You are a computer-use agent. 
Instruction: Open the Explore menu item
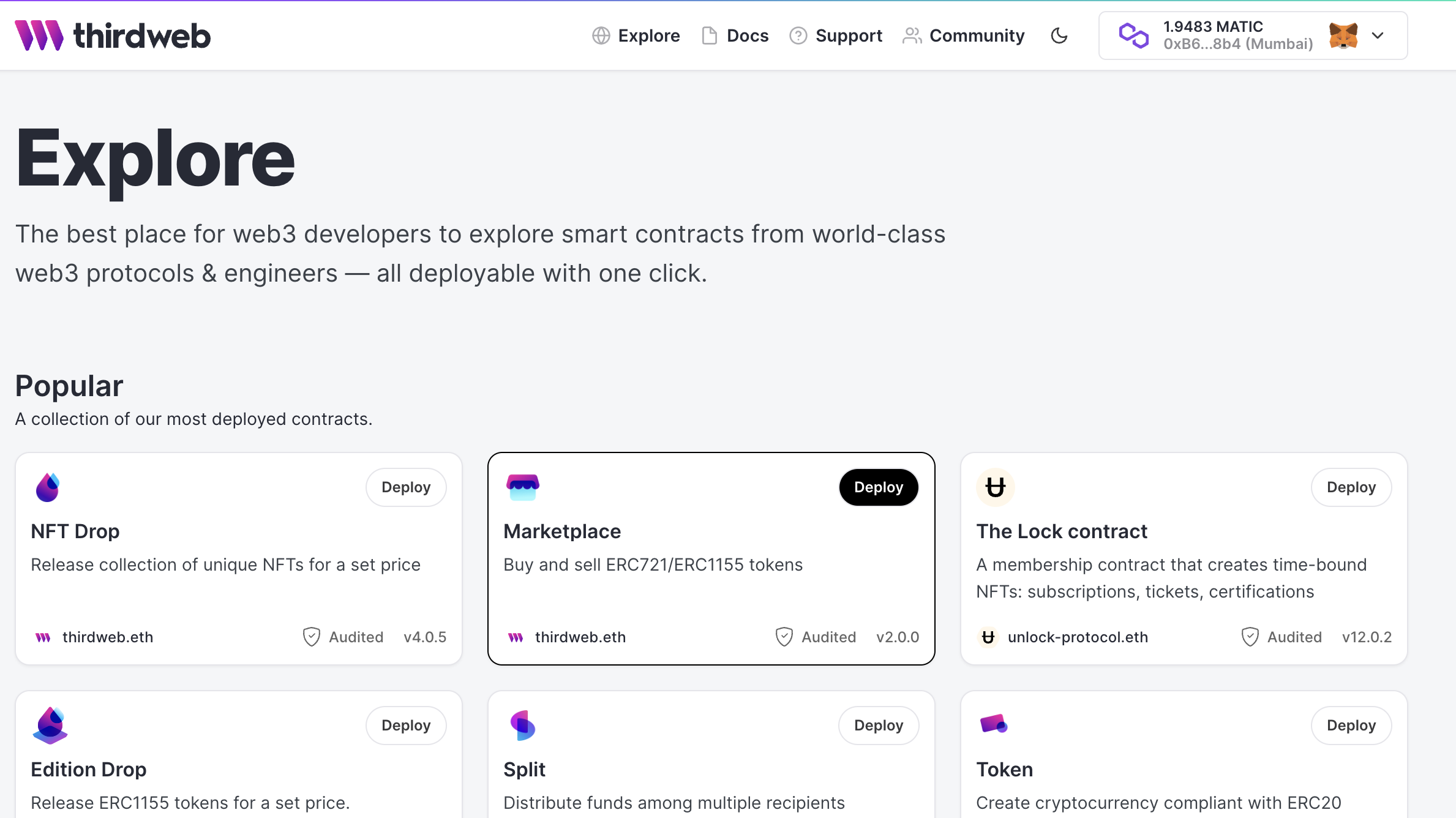[x=648, y=35]
